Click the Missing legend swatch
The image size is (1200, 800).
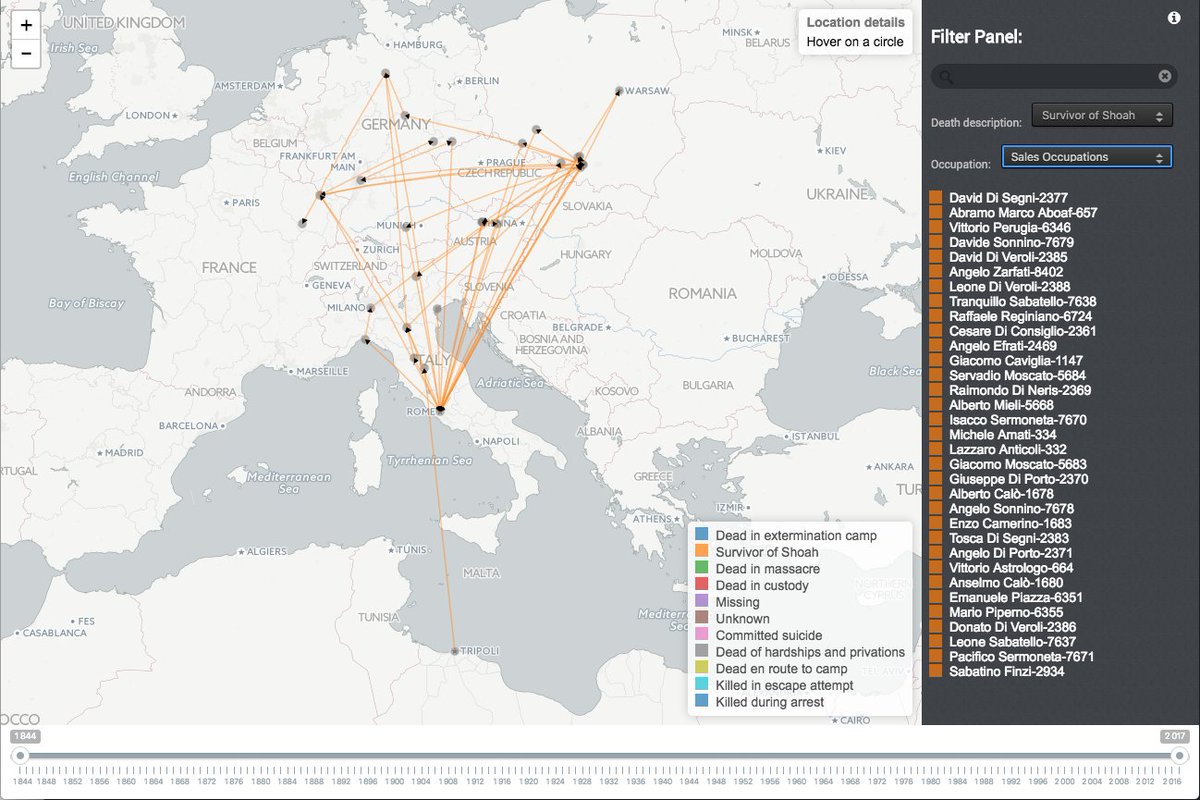702,602
